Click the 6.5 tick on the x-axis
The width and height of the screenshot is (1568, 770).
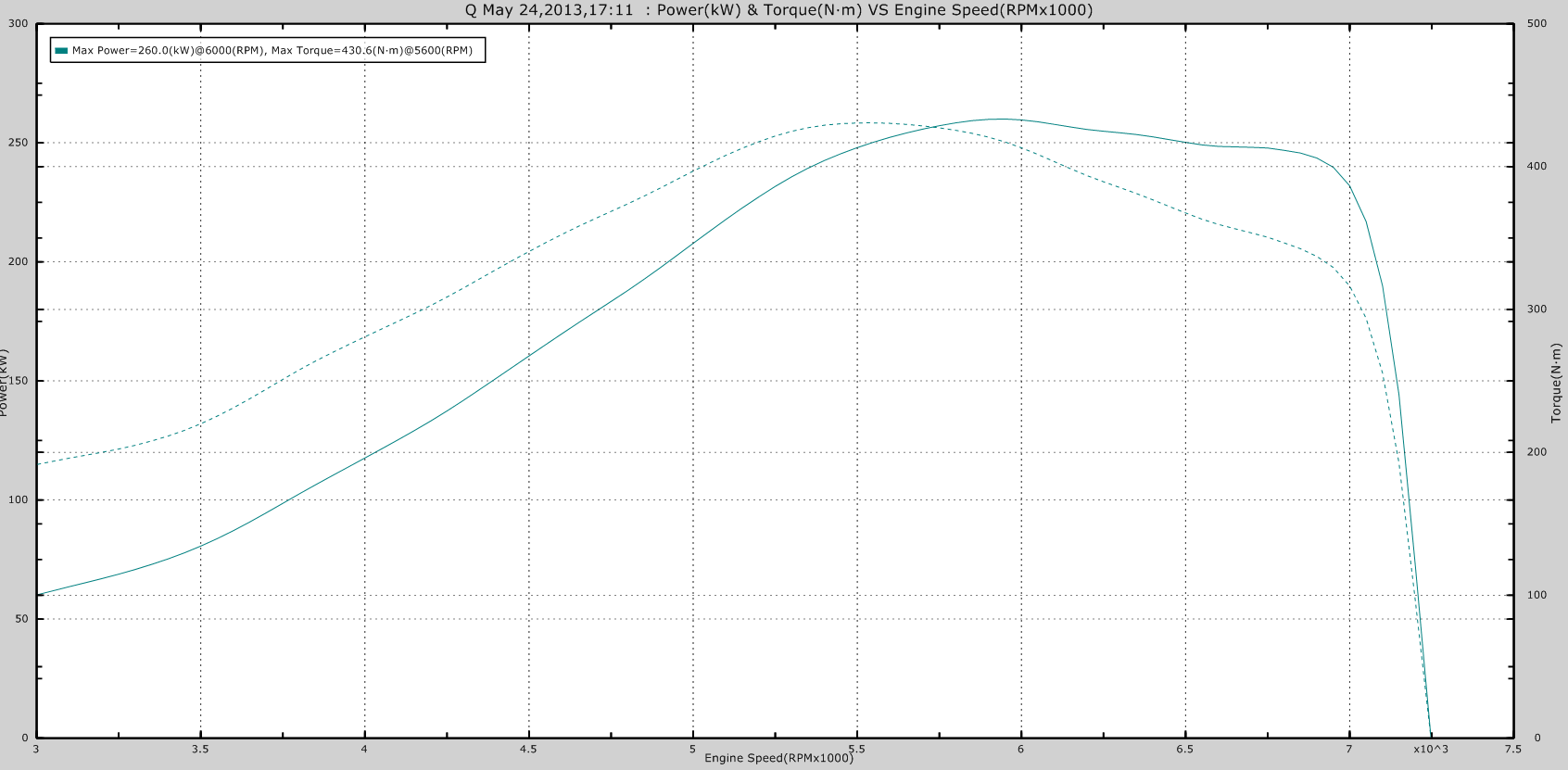[x=1184, y=749]
